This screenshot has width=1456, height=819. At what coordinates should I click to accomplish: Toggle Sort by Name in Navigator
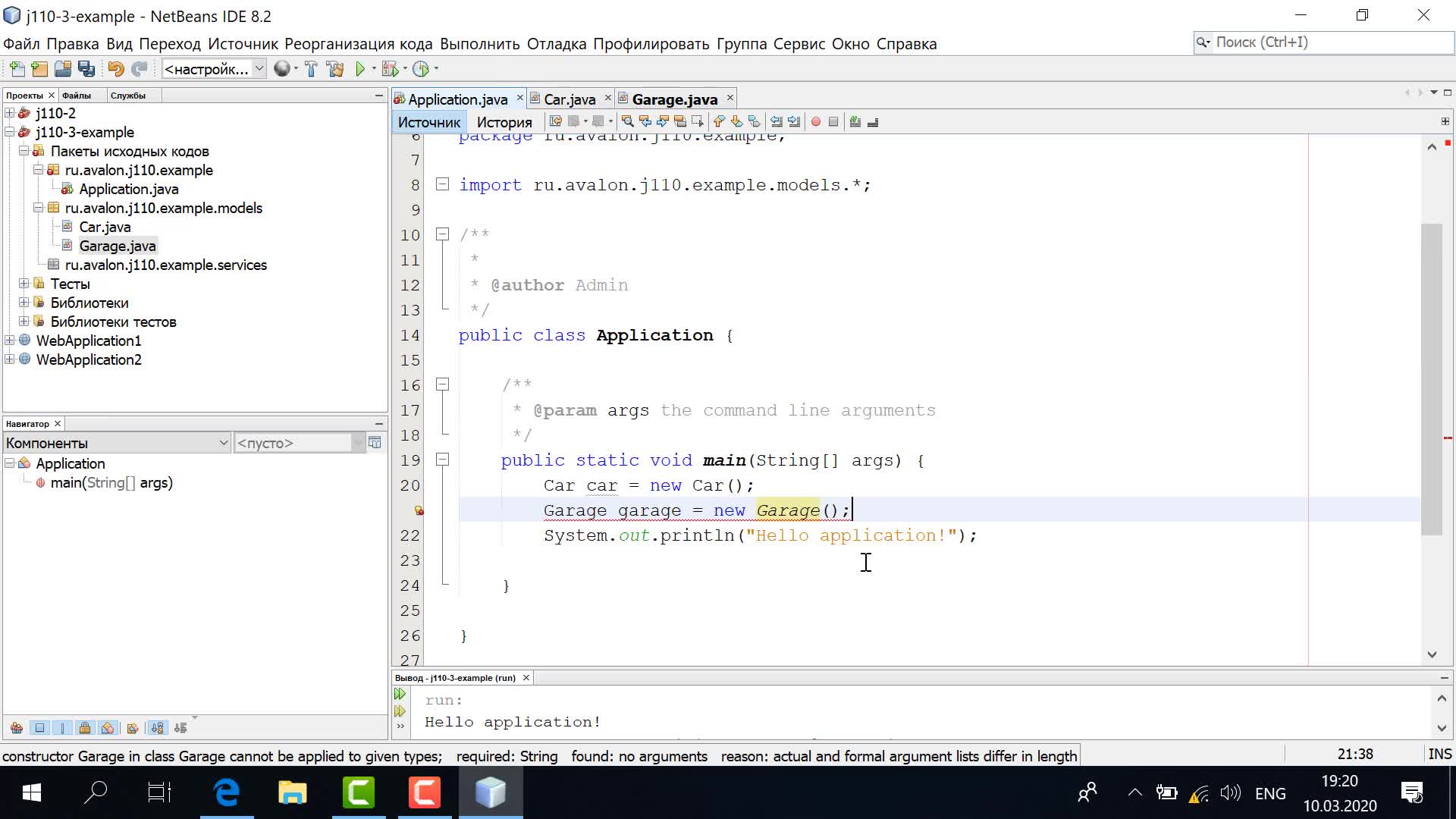click(157, 728)
